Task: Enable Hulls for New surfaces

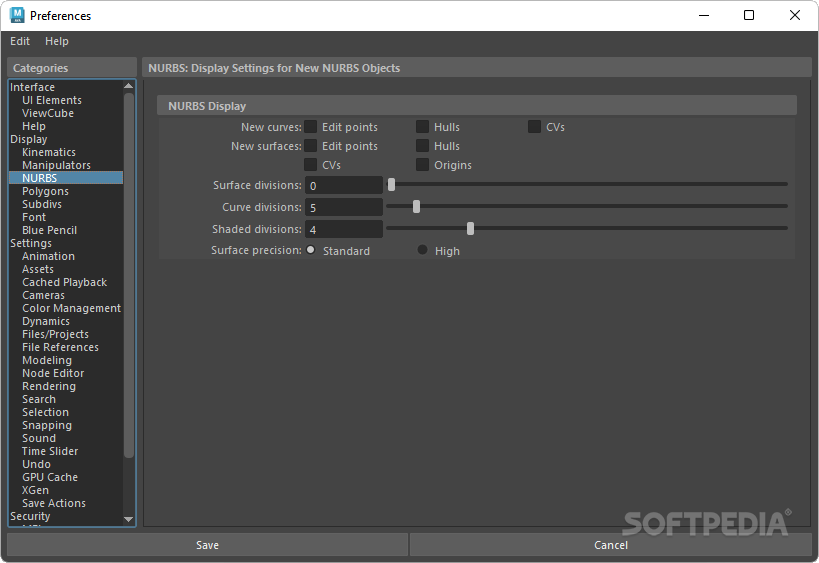Action: (422, 146)
